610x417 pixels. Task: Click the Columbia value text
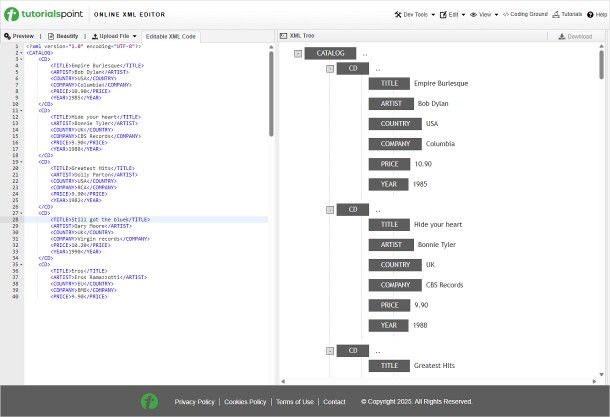(440, 144)
